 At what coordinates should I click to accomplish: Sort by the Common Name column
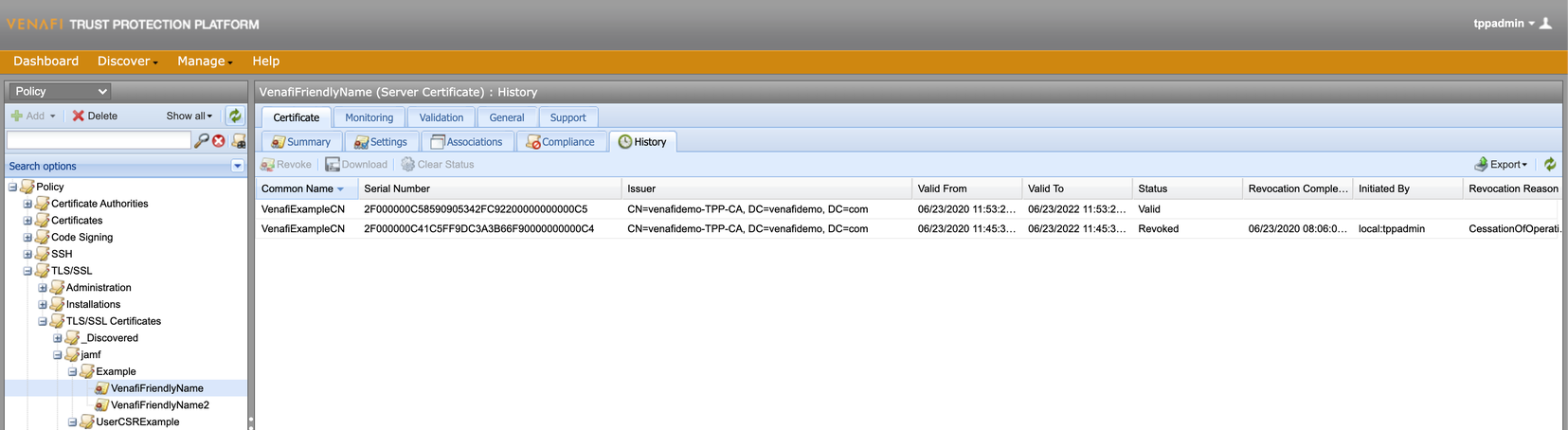tap(306, 188)
